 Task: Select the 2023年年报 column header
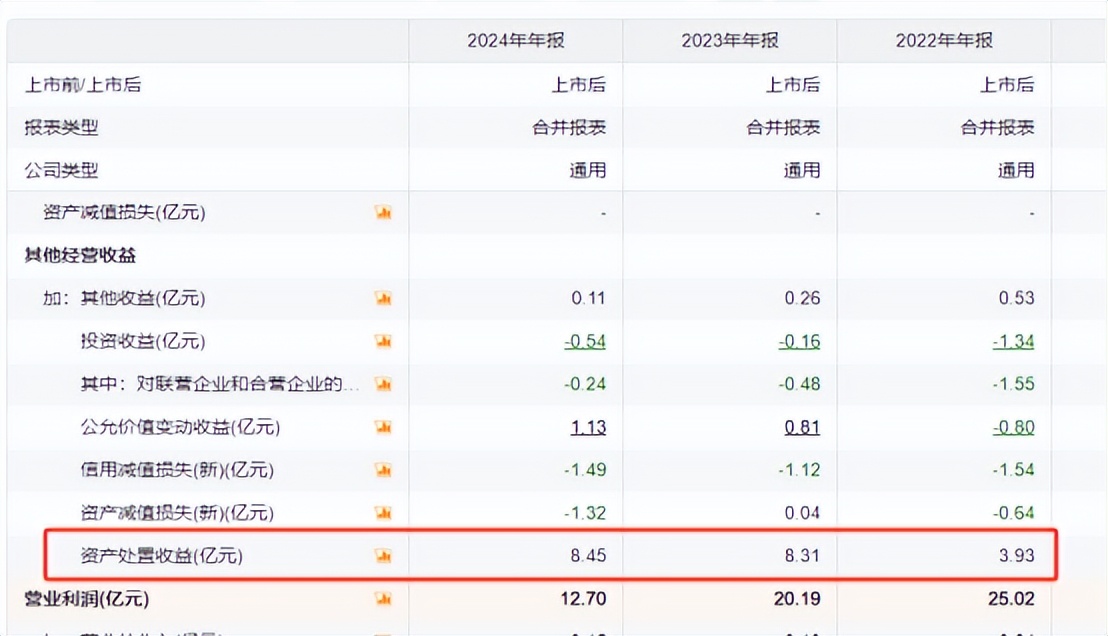coord(730,41)
